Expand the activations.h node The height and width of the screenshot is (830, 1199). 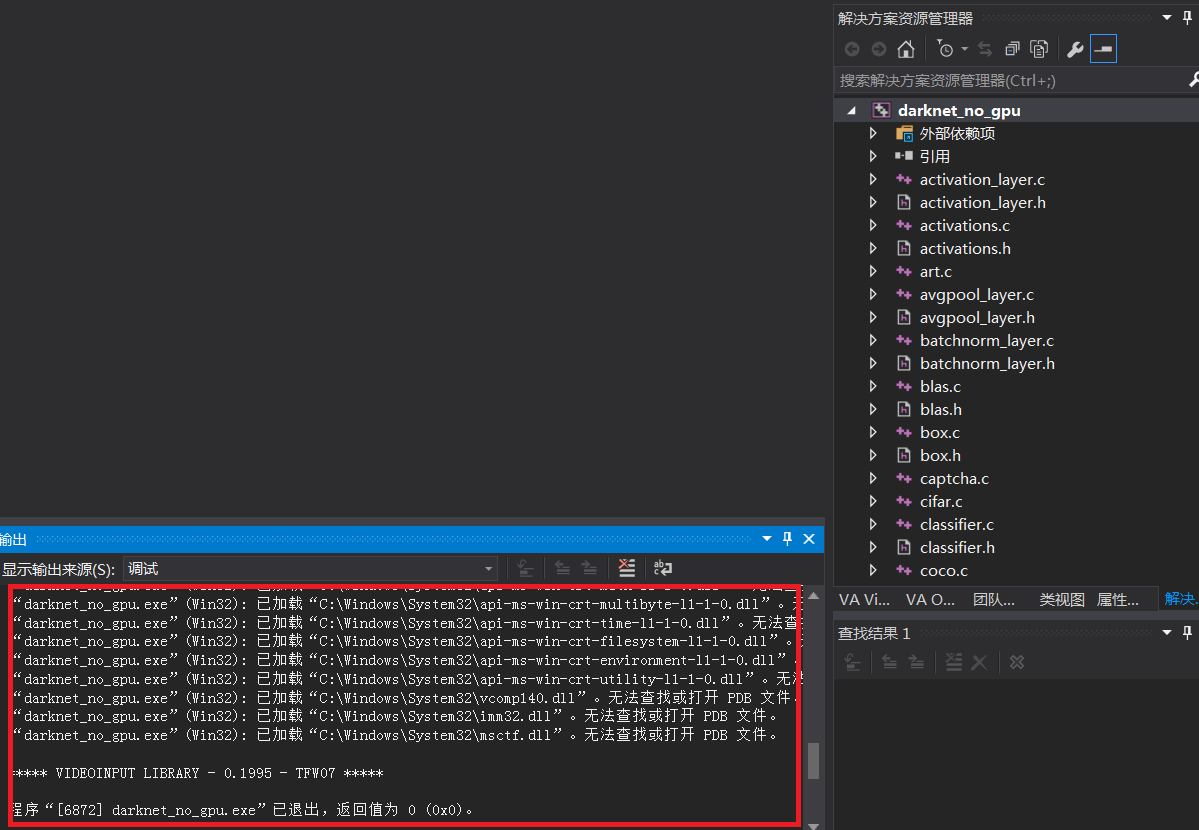(x=873, y=249)
